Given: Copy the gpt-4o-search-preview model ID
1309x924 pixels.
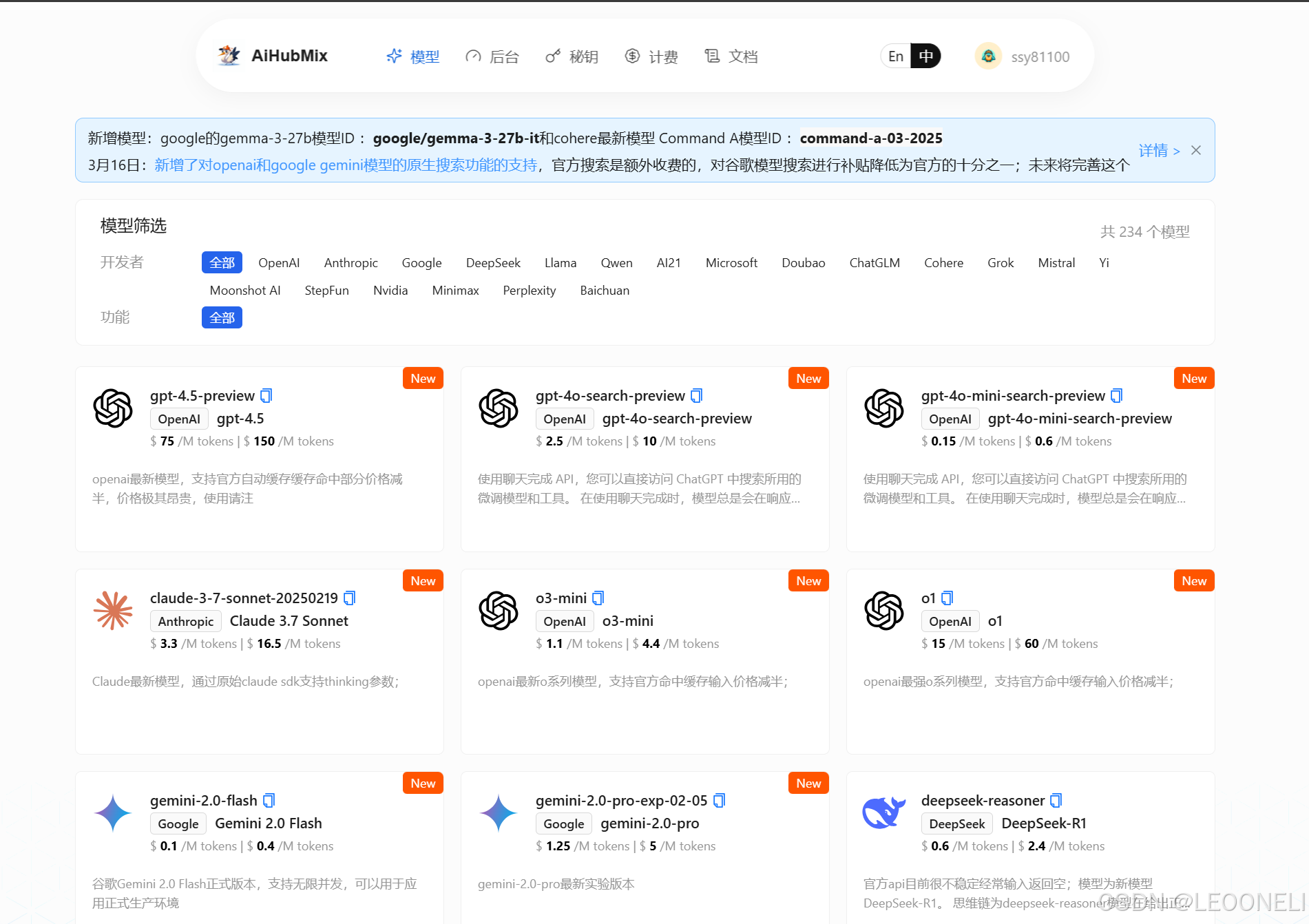Looking at the screenshot, I should pyautogui.click(x=696, y=396).
